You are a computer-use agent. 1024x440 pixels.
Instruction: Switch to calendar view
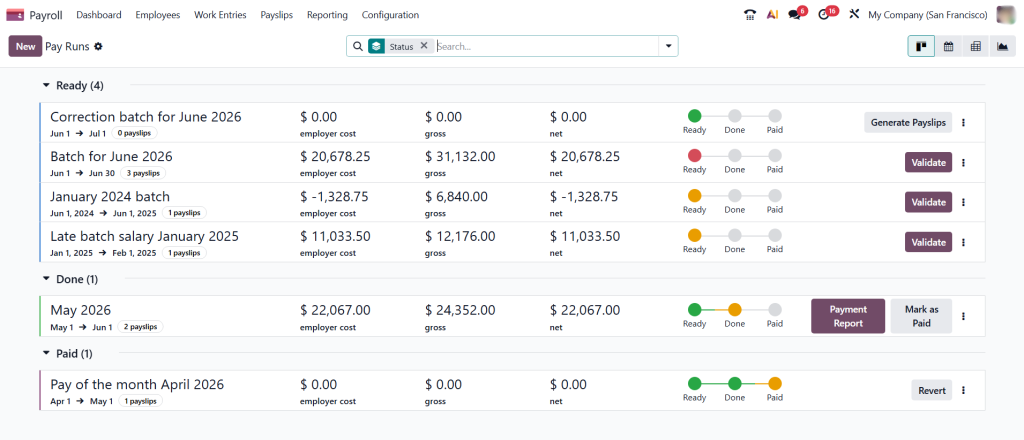pos(948,46)
